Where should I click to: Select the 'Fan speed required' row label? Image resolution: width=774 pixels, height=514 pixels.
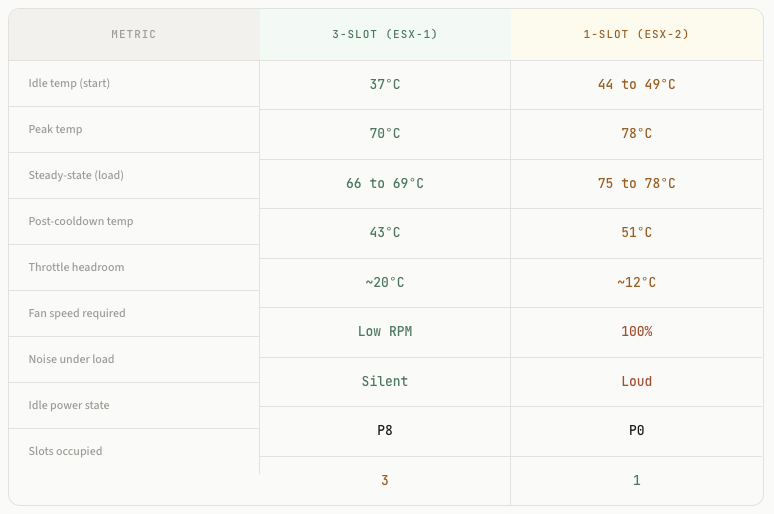[x=77, y=313]
